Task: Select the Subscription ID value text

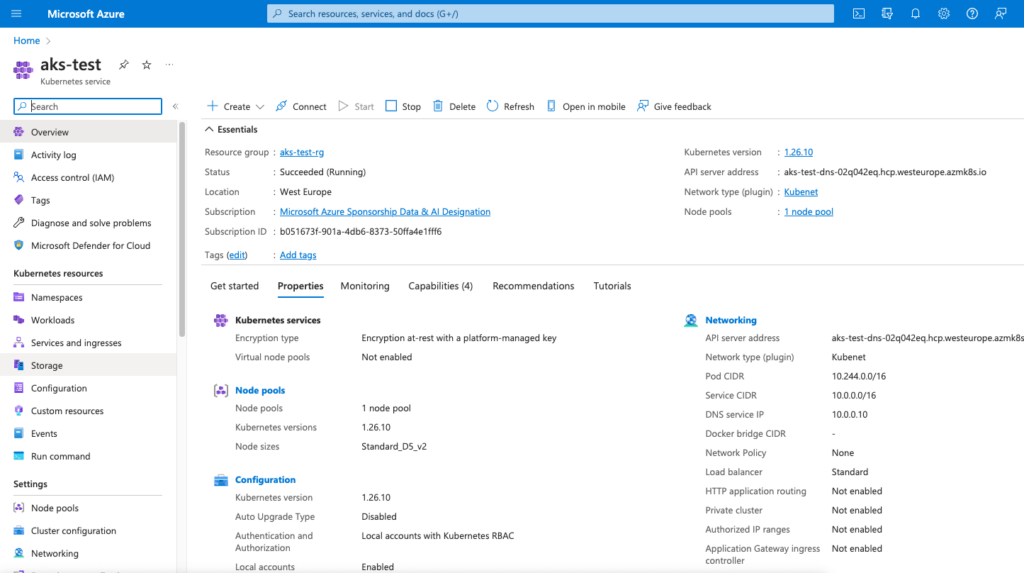Action: tap(360, 232)
